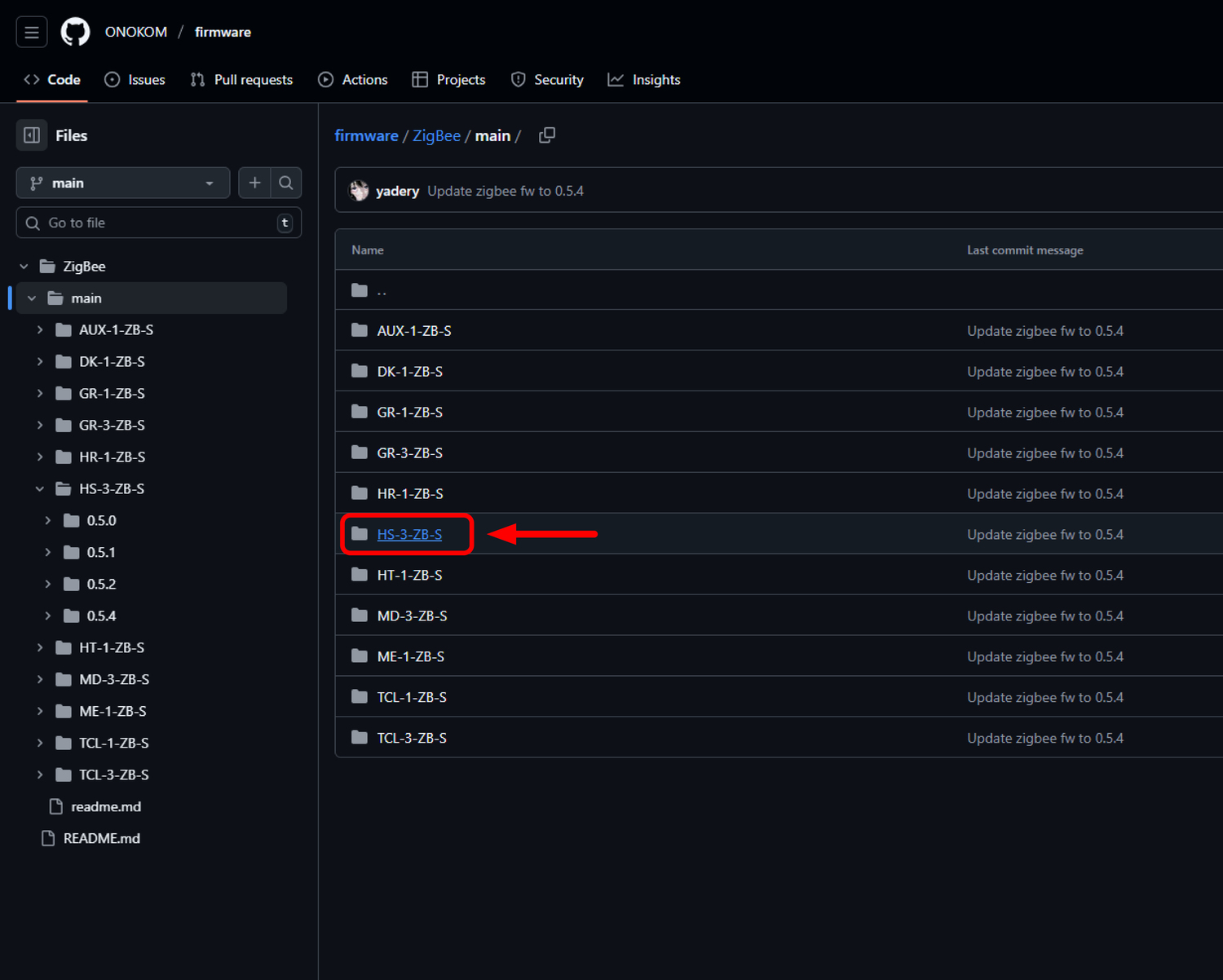Copy path using the copy icon
Image resolution: width=1223 pixels, height=980 pixels.
pos(547,135)
